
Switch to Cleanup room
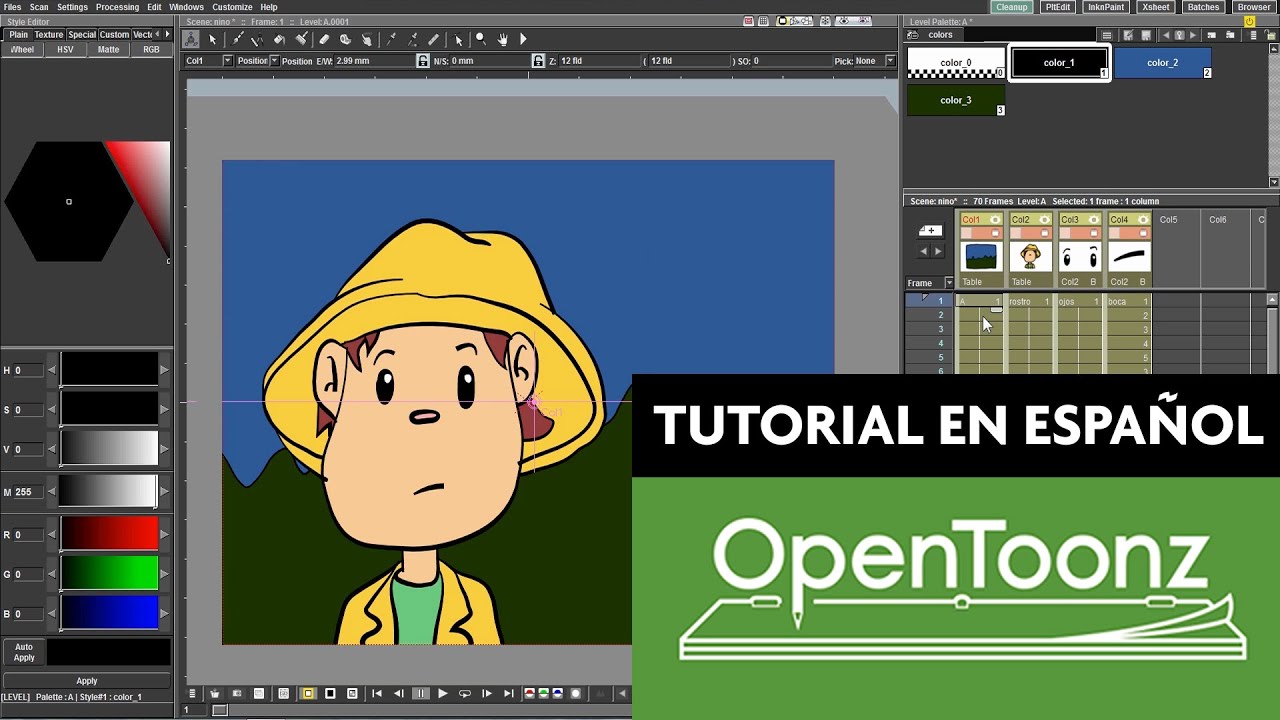pos(1011,7)
